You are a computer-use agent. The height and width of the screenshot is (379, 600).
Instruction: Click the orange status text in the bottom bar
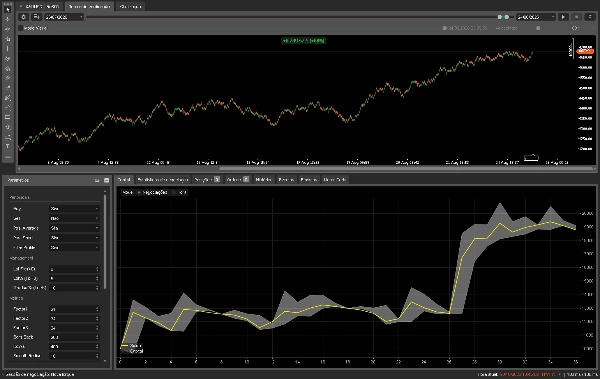click(527, 374)
